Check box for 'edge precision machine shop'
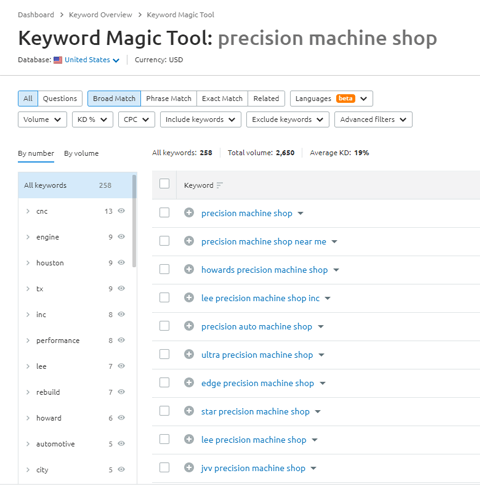480x487 pixels. (x=164, y=382)
